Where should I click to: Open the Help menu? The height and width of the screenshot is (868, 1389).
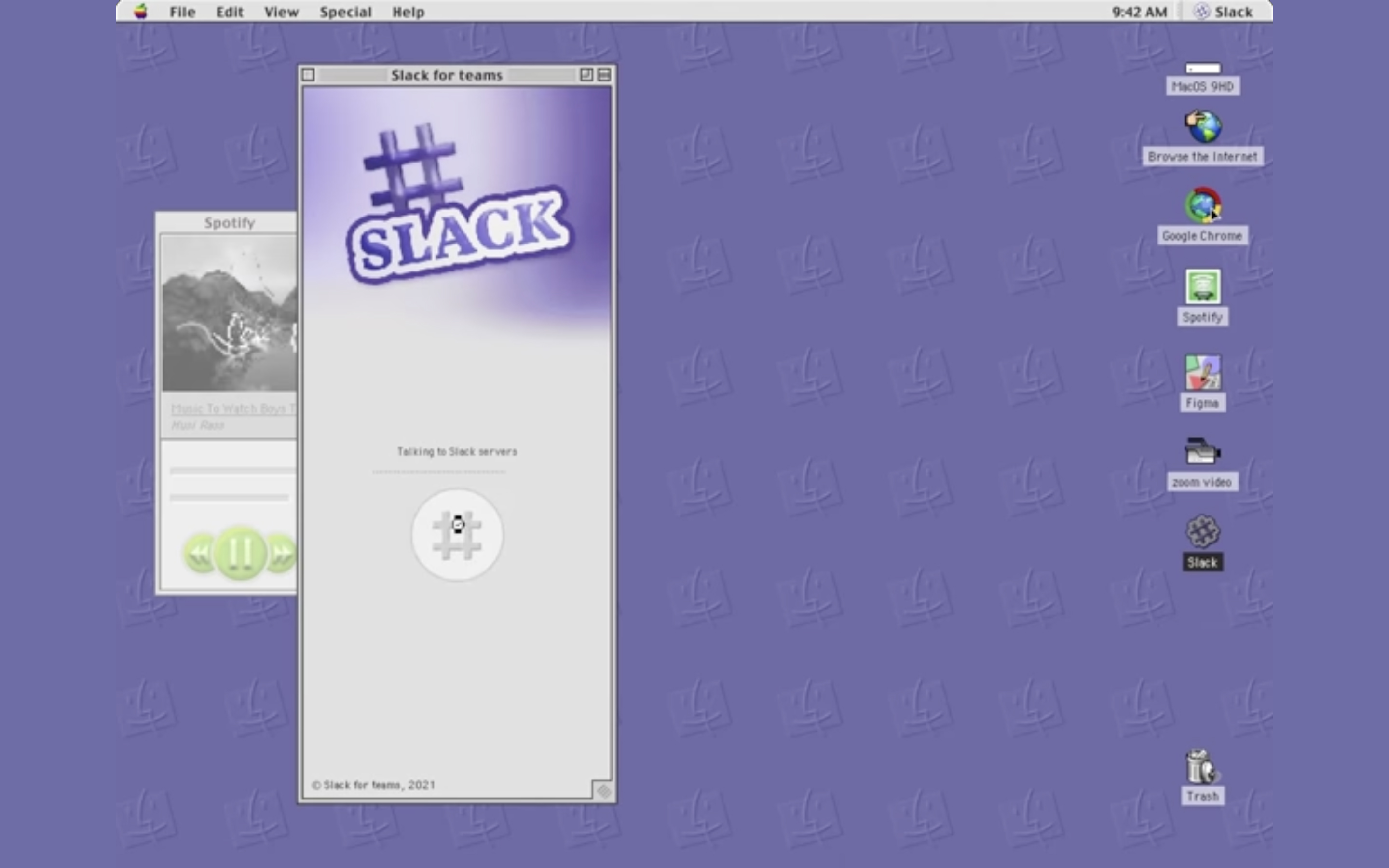tap(408, 12)
